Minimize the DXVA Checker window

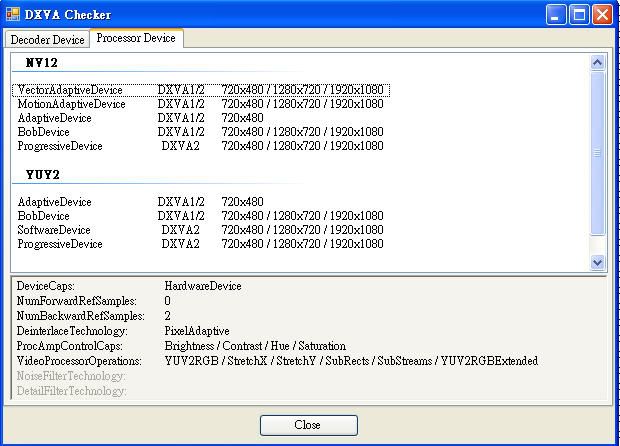556,15
